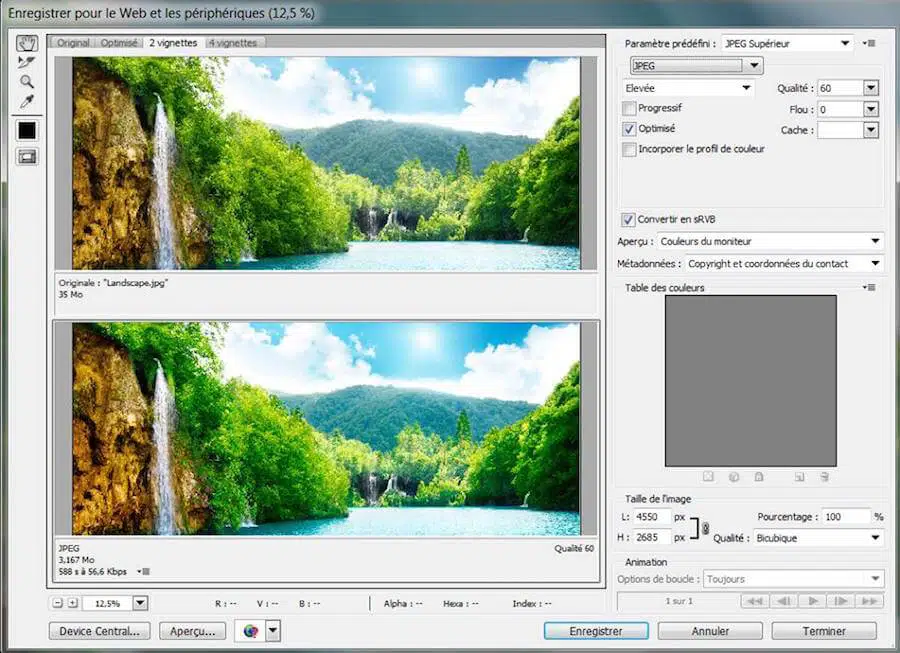This screenshot has height=653, width=900.
Task: Disable Convertir en sRVB checkbox
Action: click(x=628, y=219)
